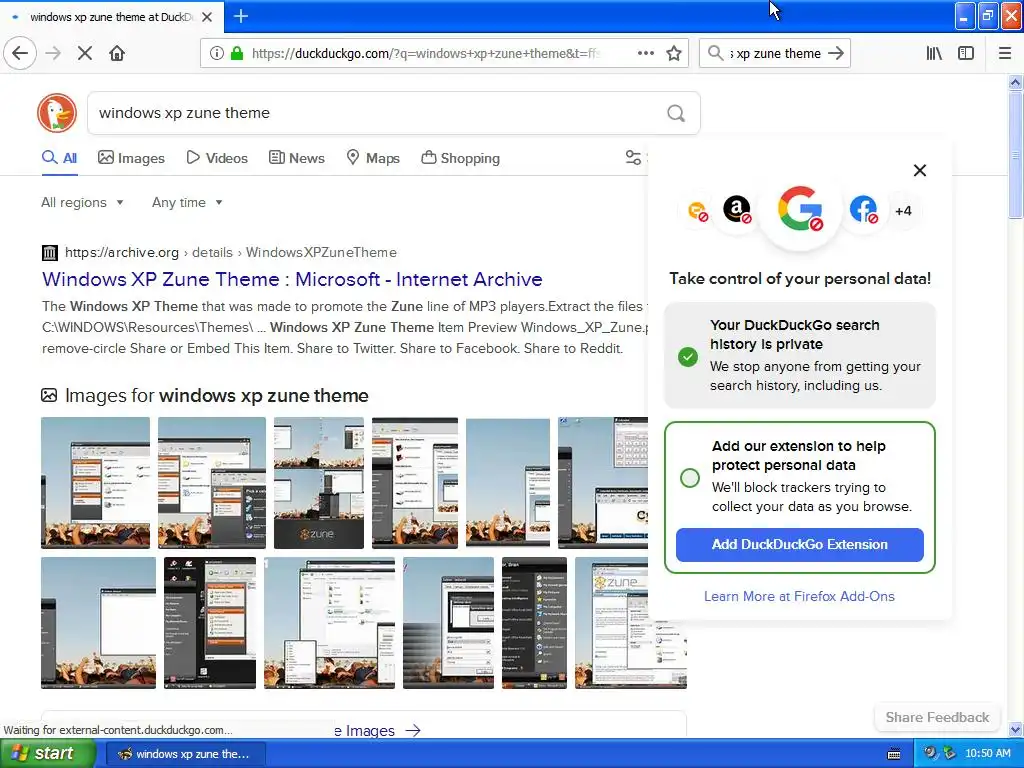
Task: Open the first Zune theme image thumbnail
Action: tap(95, 483)
